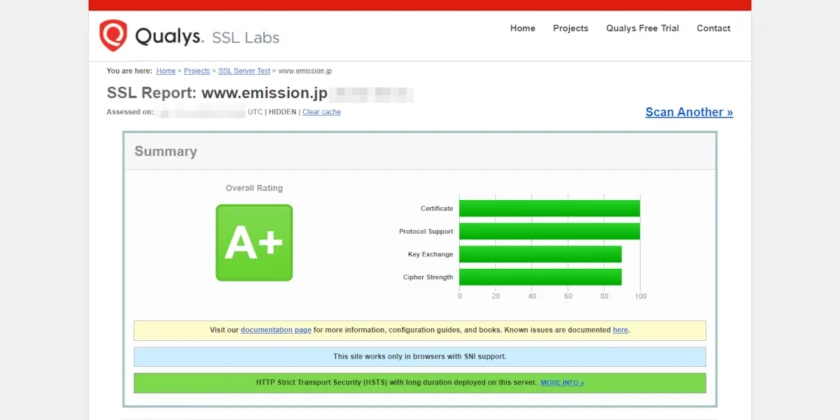The image size is (840, 420).
Task: Click the HIDDEN status text
Action: tap(282, 112)
